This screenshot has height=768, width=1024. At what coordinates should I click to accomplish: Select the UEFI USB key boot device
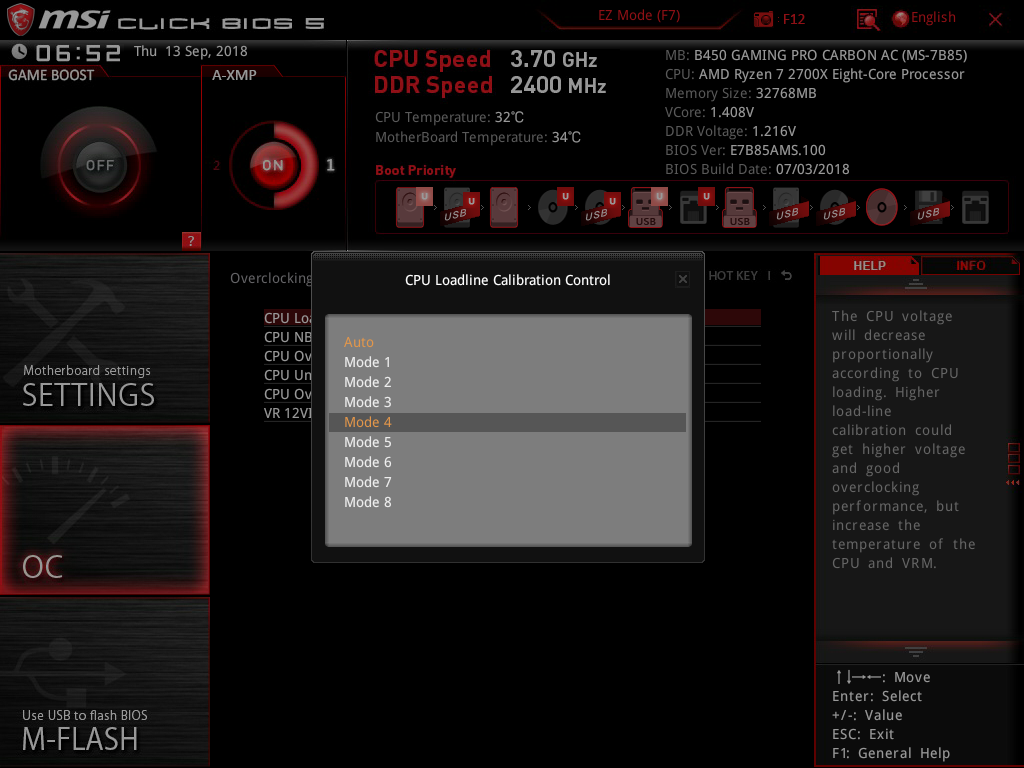[647, 207]
